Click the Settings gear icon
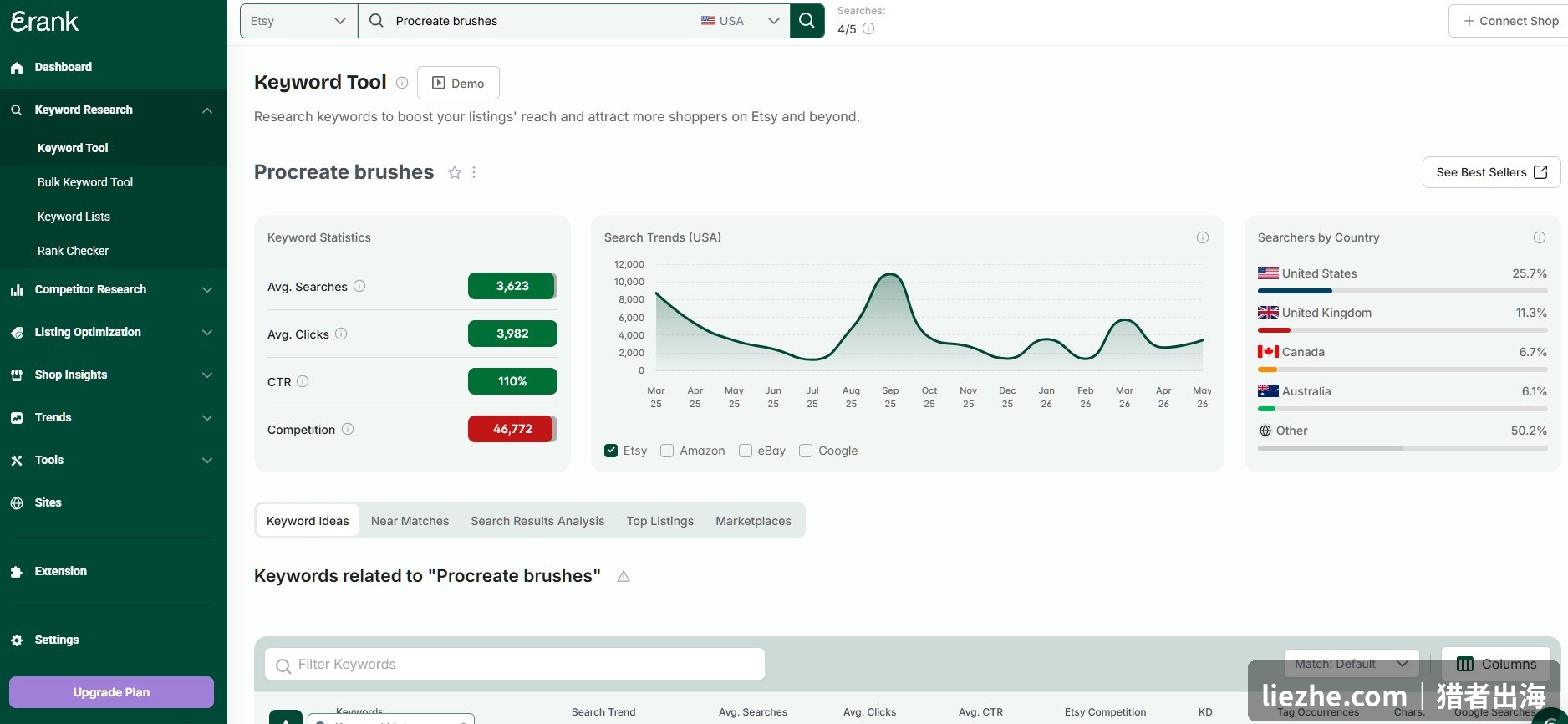Viewport: 1568px width, 724px height. 17,640
